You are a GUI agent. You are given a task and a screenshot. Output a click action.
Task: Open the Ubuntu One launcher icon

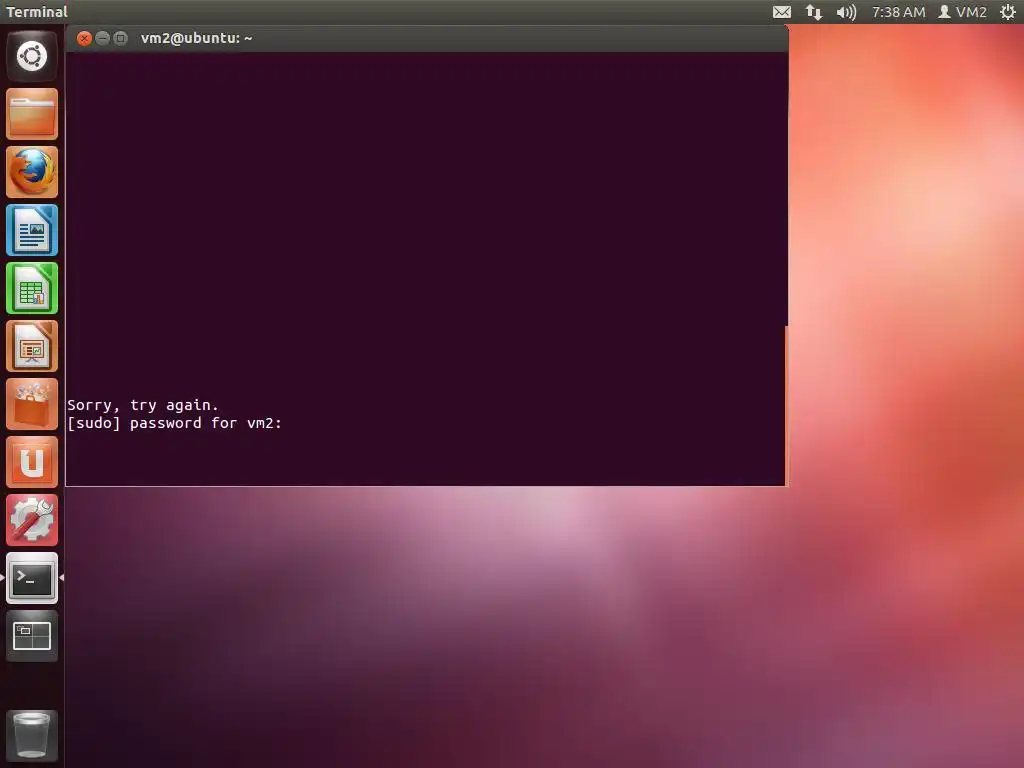pos(32,462)
